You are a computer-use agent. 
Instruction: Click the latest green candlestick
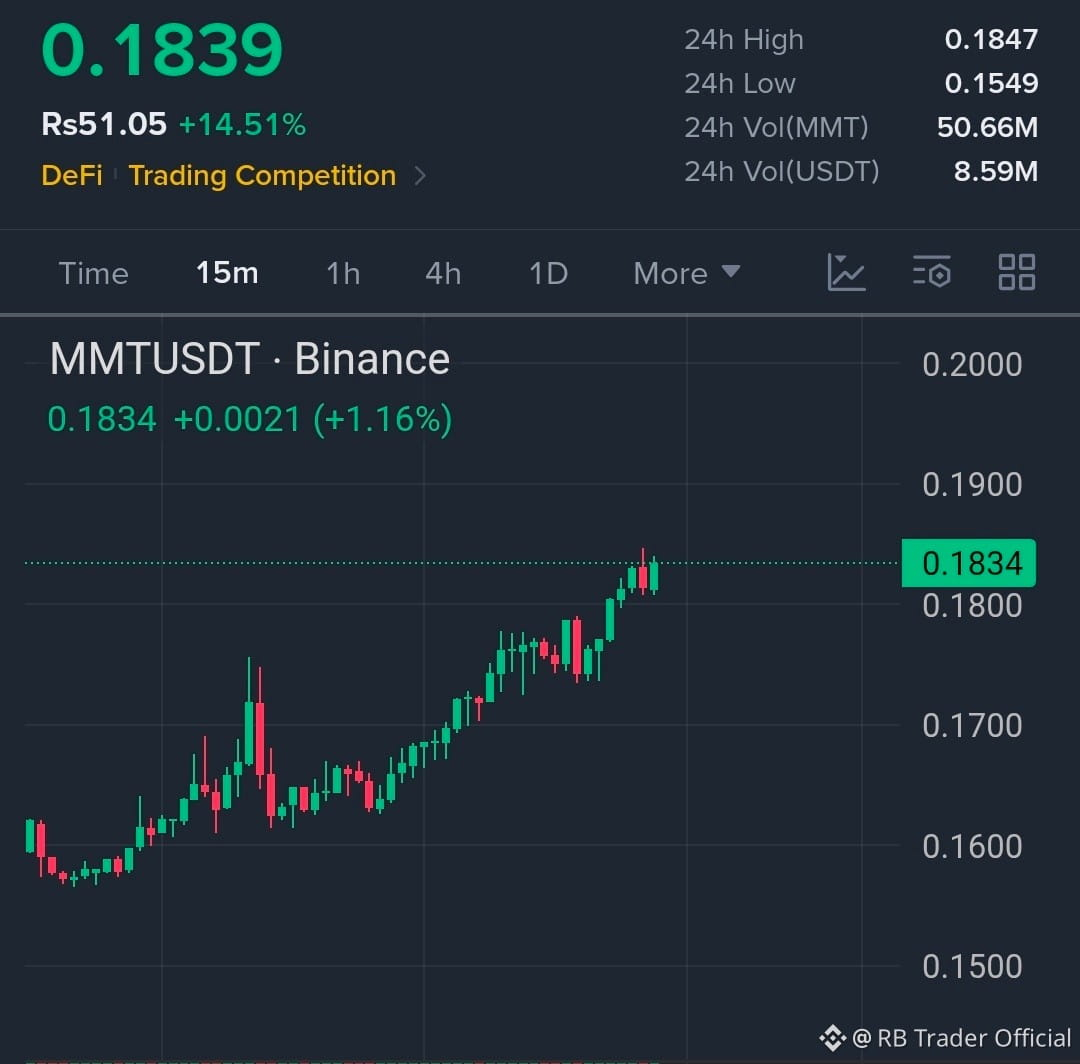click(x=654, y=576)
